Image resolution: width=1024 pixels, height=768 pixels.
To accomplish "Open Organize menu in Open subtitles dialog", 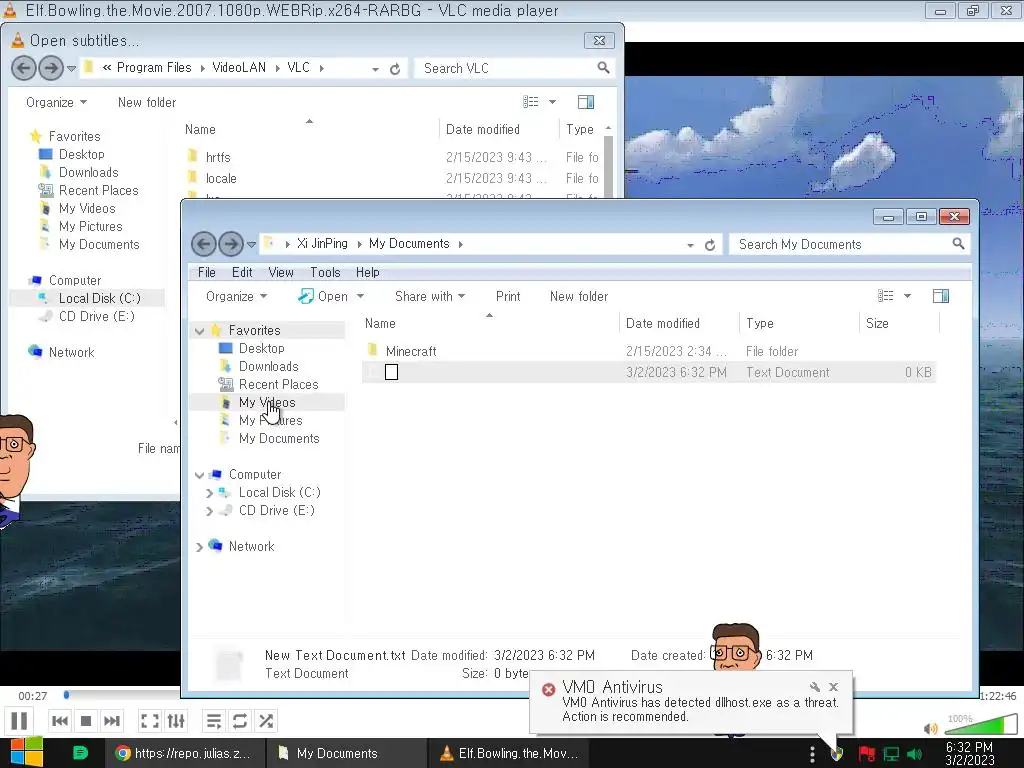I will 56,103.
